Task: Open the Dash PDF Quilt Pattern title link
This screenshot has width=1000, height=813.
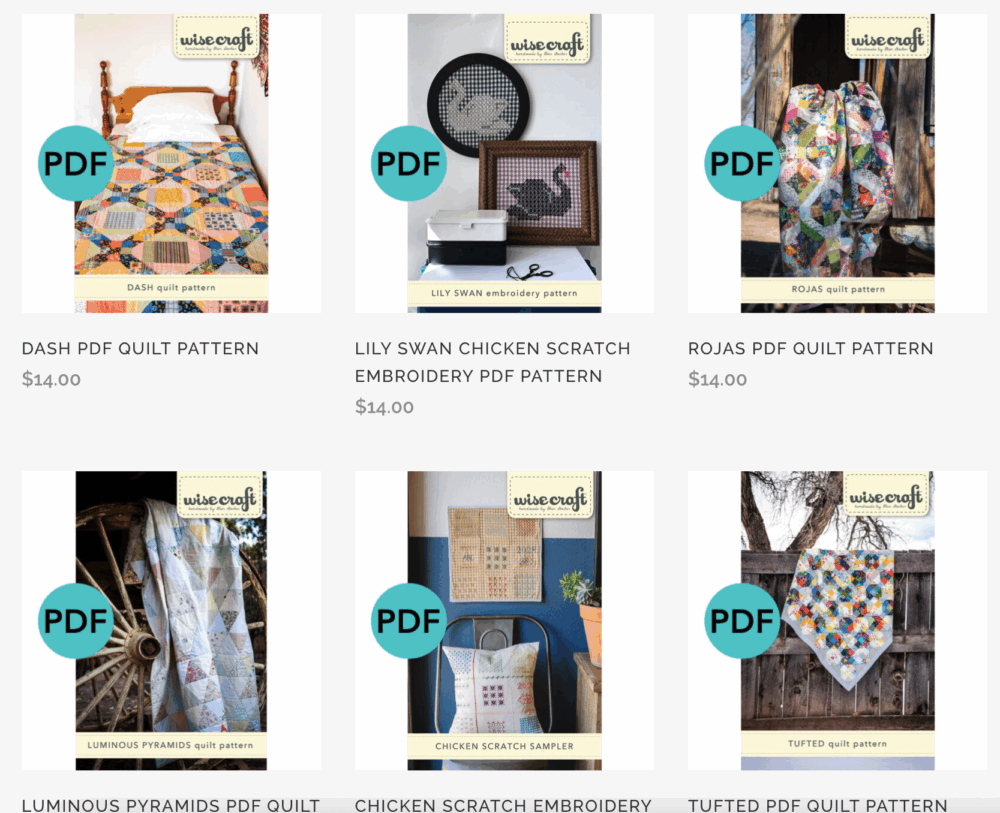Action: point(140,349)
